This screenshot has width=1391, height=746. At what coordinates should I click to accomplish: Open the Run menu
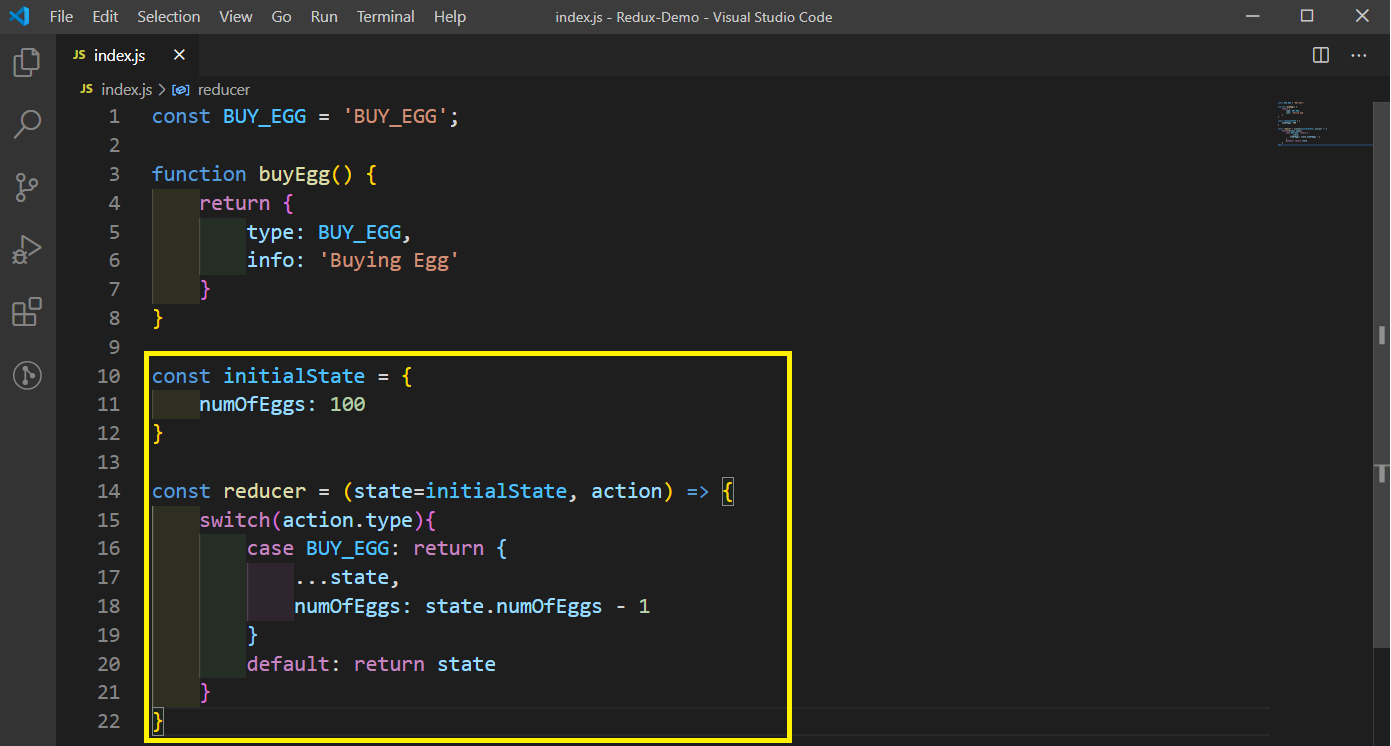(324, 16)
